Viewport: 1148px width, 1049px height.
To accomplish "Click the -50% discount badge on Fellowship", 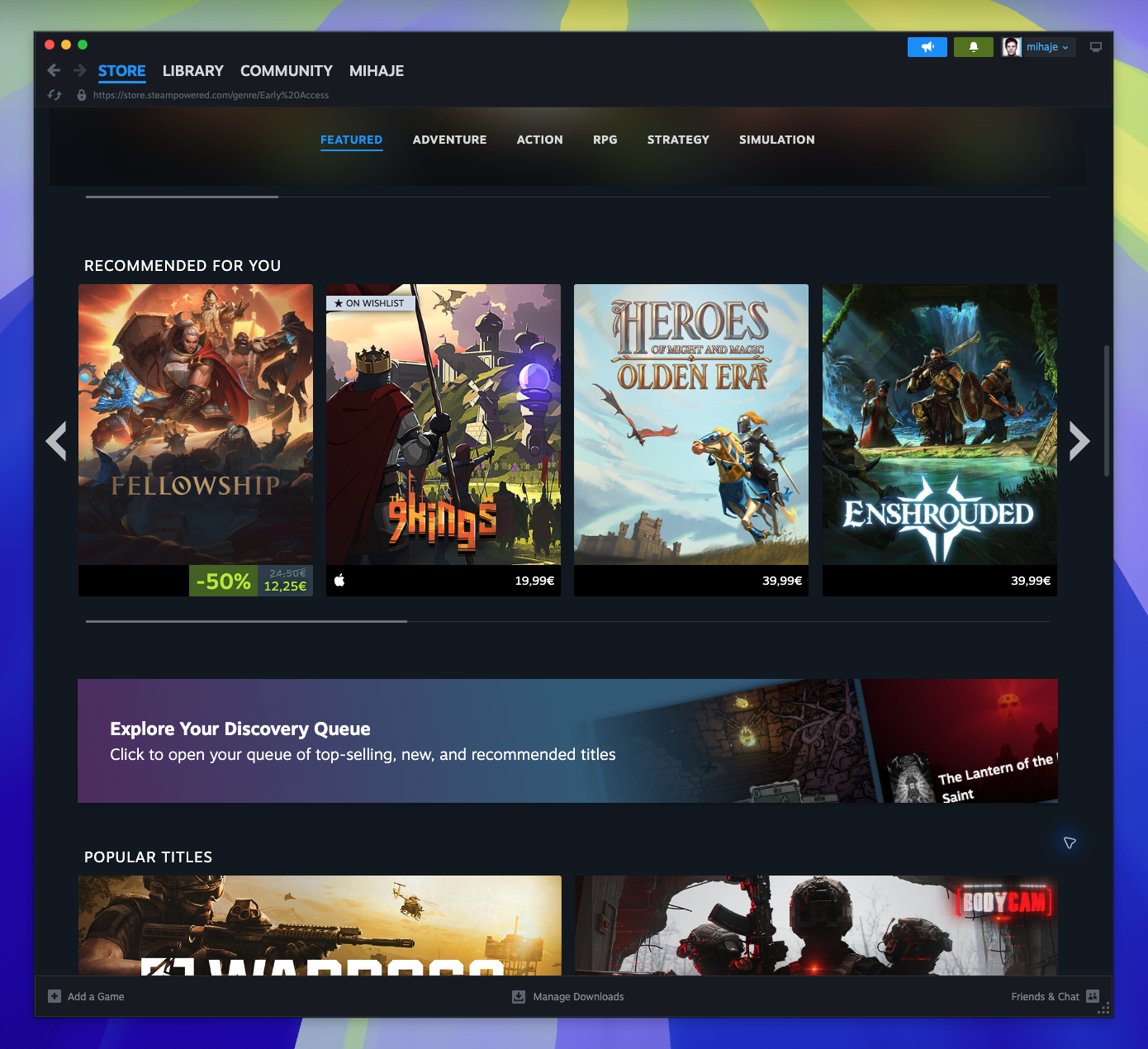I will tap(223, 581).
